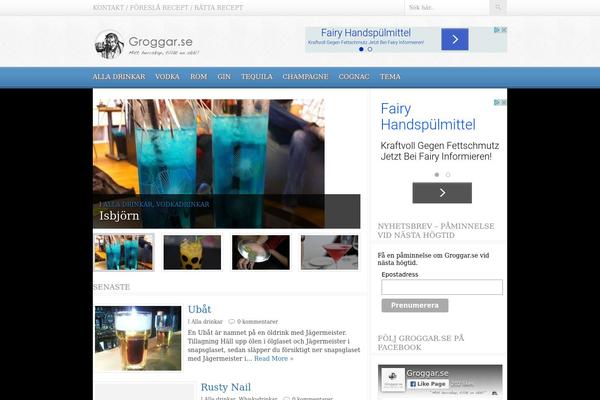Viewport: 600px width, 400px height.
Task: Open the Groggar.se logo homepage link
Action: [x=147, y=44]
